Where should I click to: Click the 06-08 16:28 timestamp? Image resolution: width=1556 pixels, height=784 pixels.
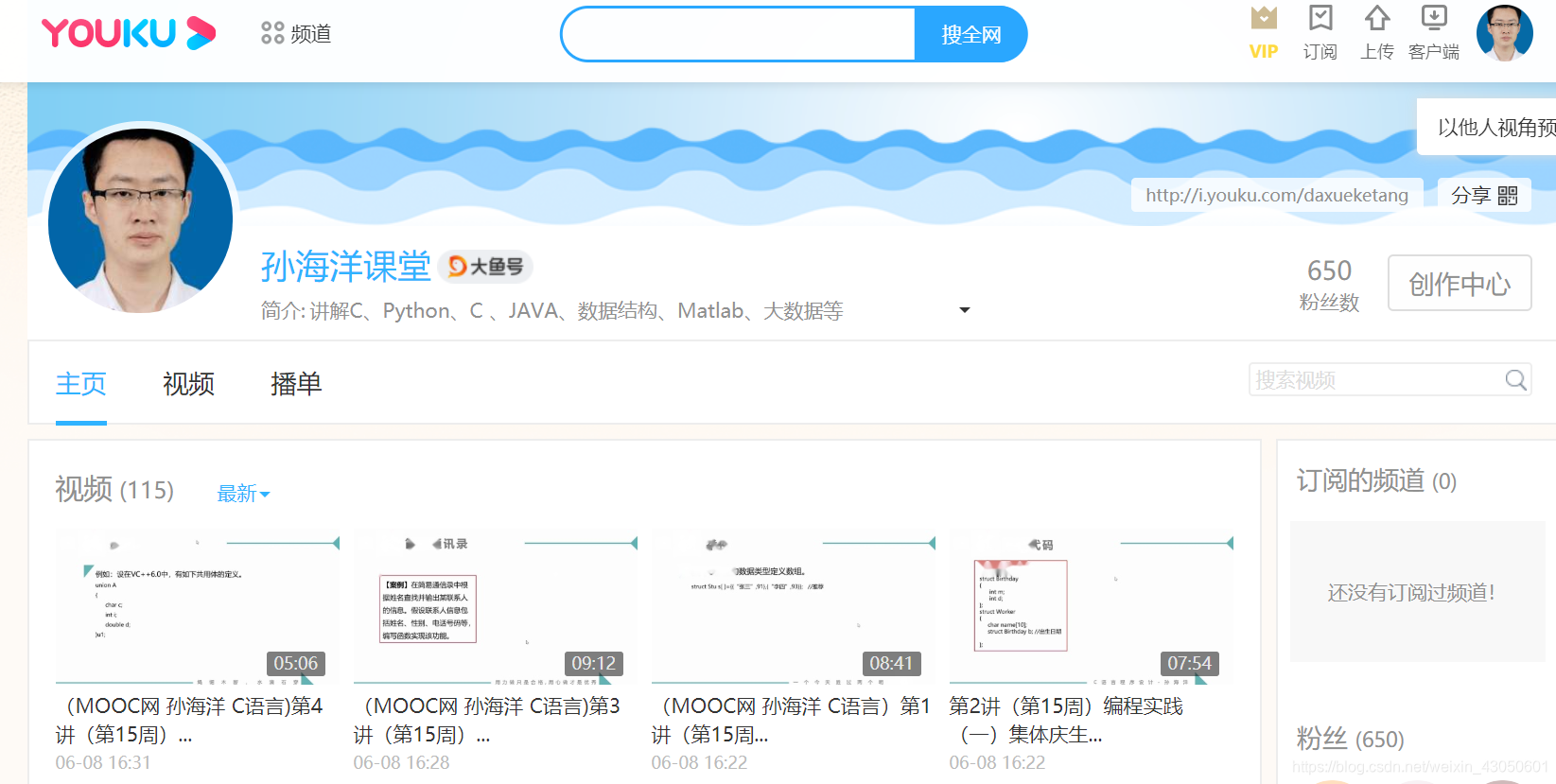(x=401, y=762)
